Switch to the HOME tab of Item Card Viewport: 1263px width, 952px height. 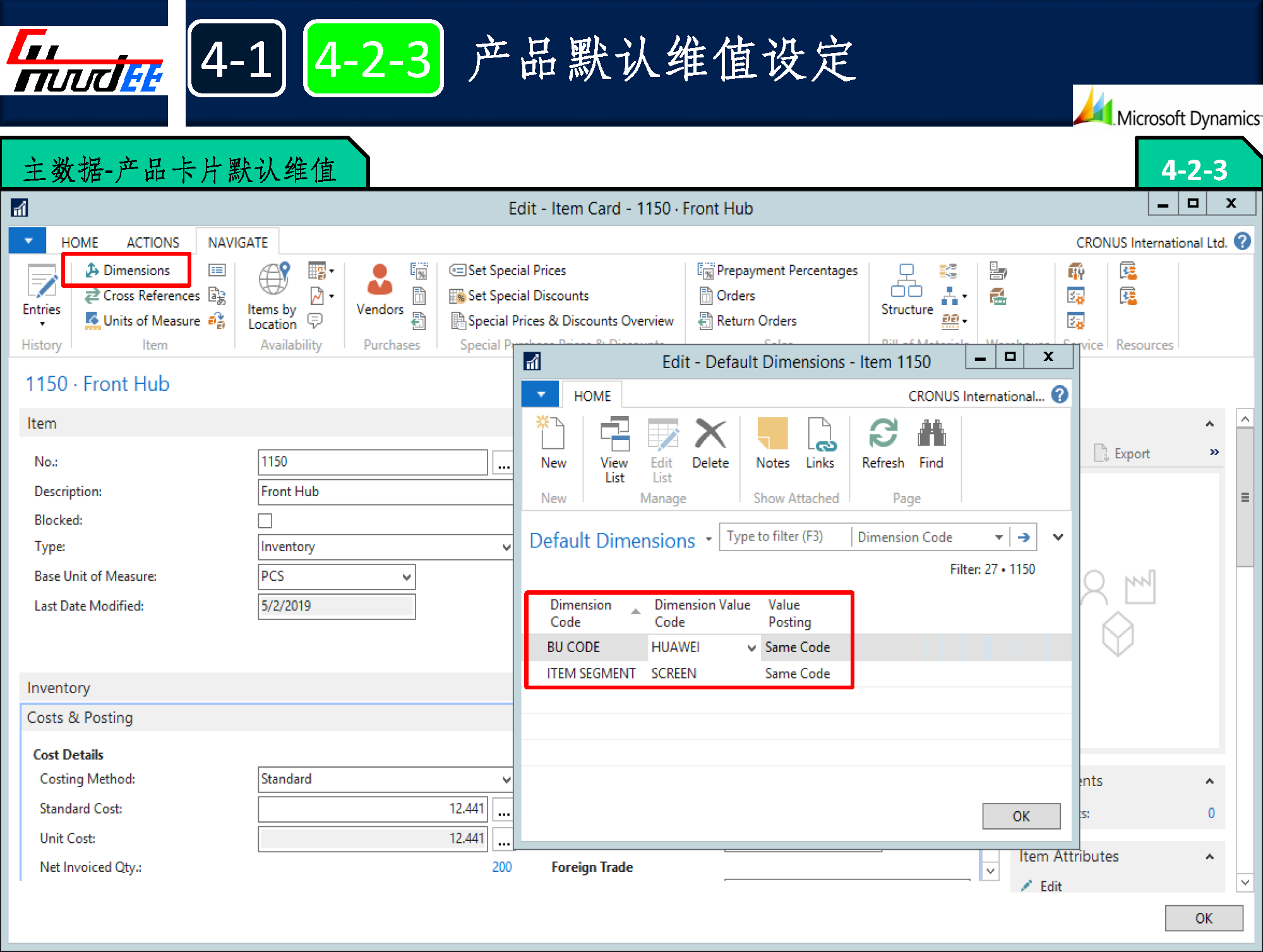[x=80, y=243]
